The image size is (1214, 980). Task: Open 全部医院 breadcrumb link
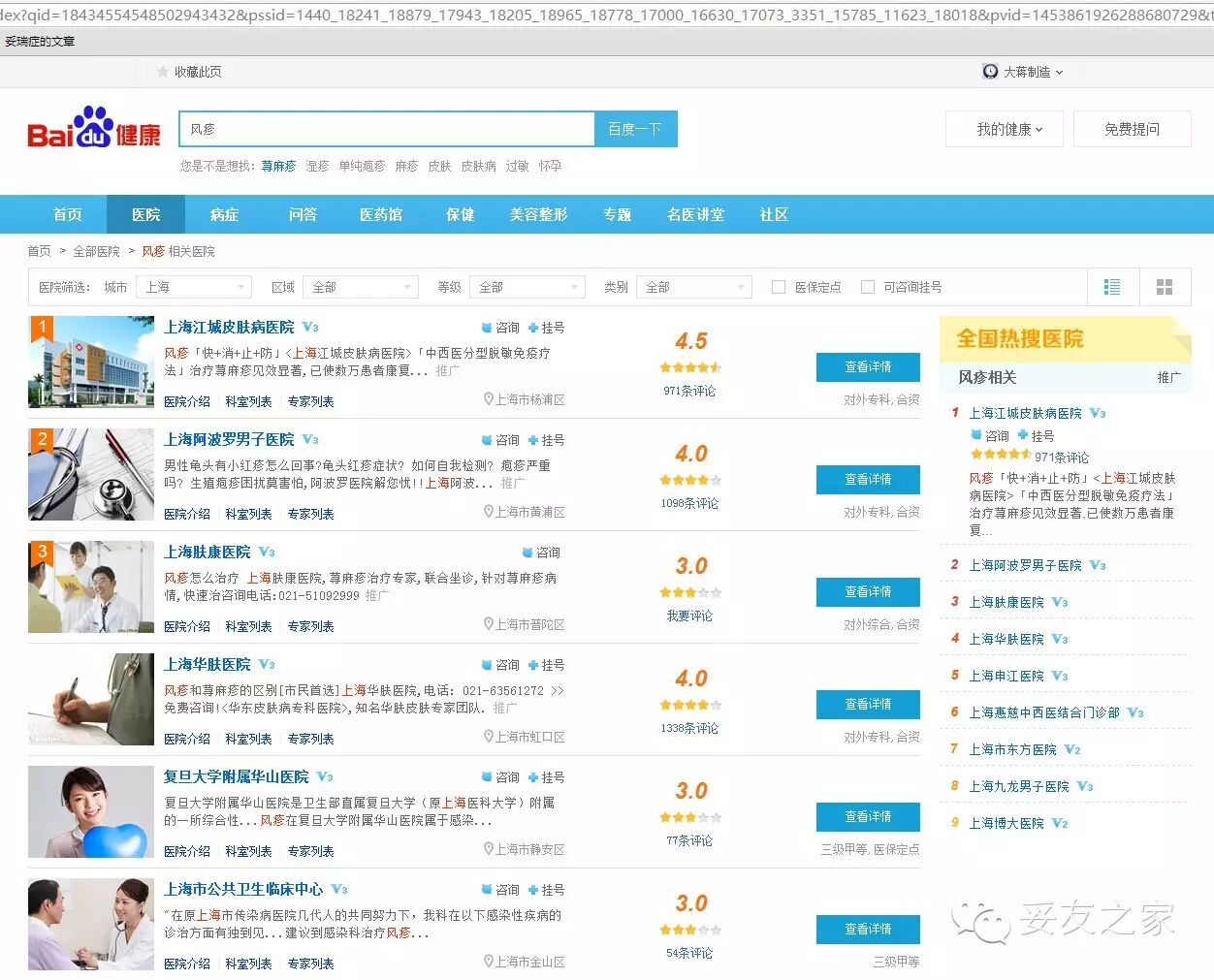click(96, 251)
